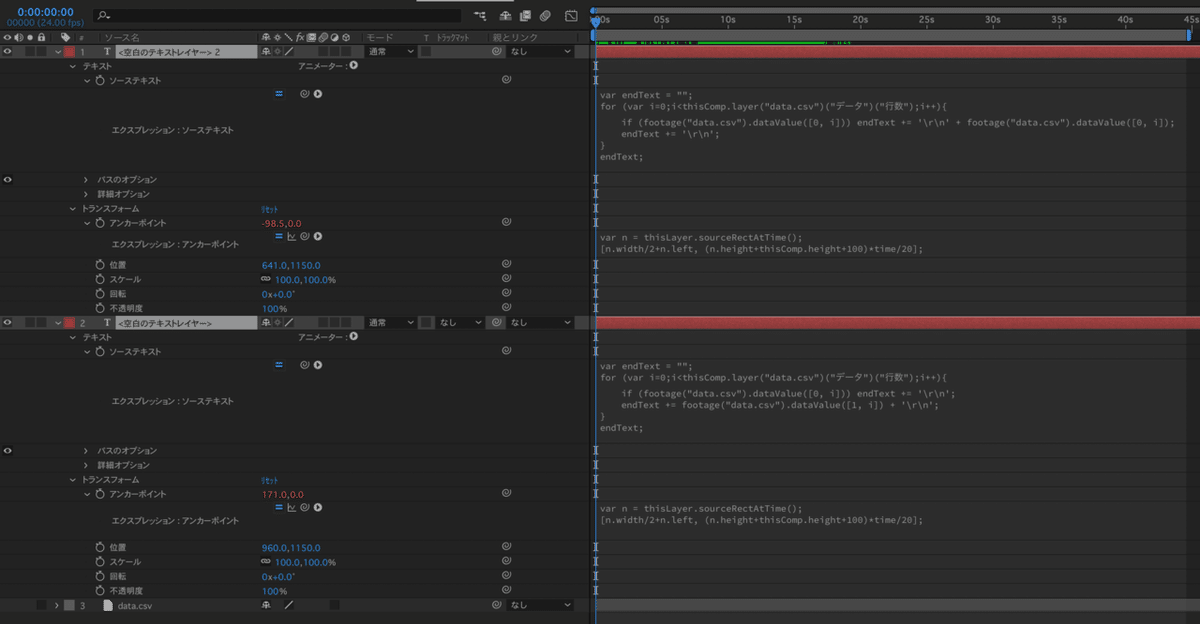Click the stopwatch for layer 1 アンカーポイント

[x=100, y=223]
